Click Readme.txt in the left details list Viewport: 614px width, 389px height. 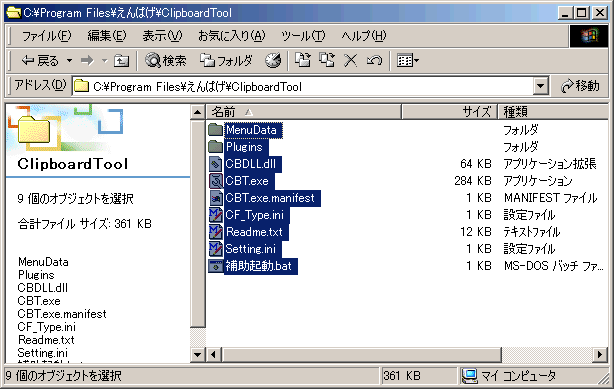pos(46,340)
